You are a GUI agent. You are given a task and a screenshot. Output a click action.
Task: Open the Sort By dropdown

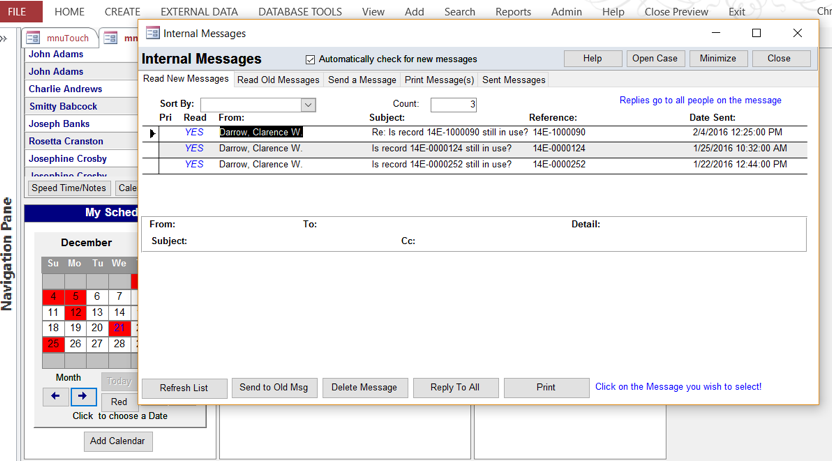pos(308,105)
